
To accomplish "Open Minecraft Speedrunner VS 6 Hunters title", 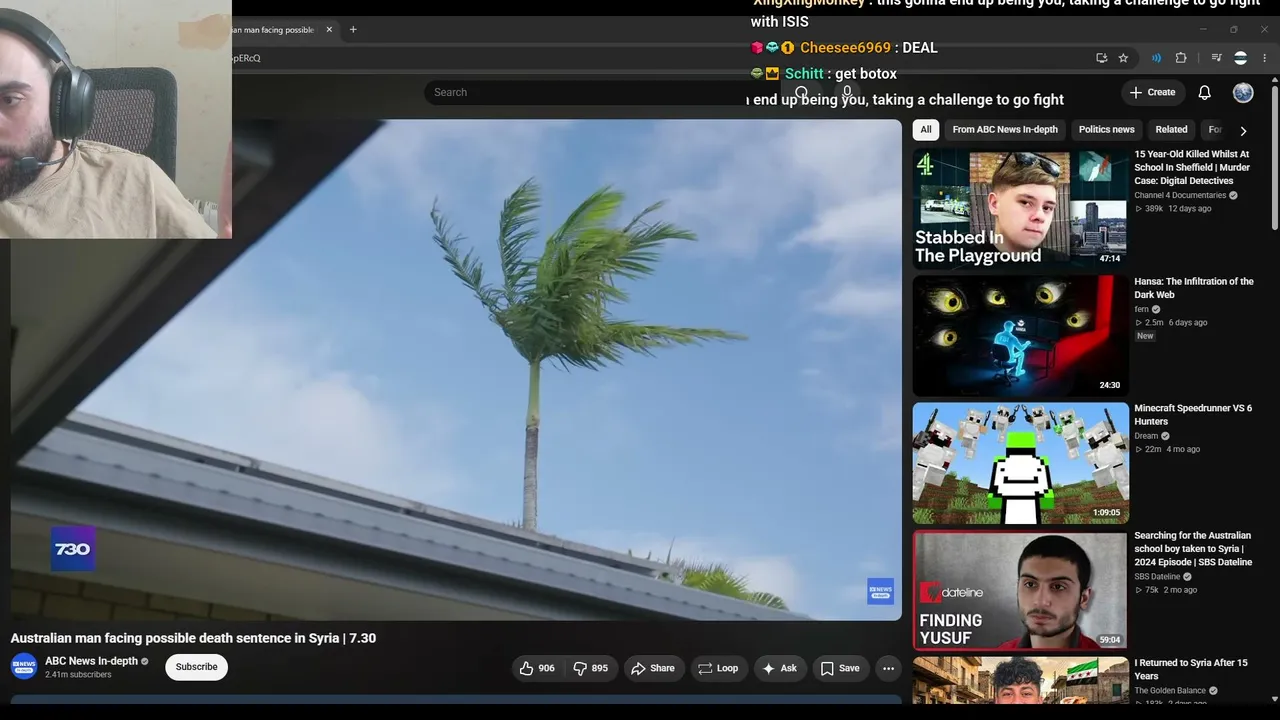I will (x=1193, y=415).
